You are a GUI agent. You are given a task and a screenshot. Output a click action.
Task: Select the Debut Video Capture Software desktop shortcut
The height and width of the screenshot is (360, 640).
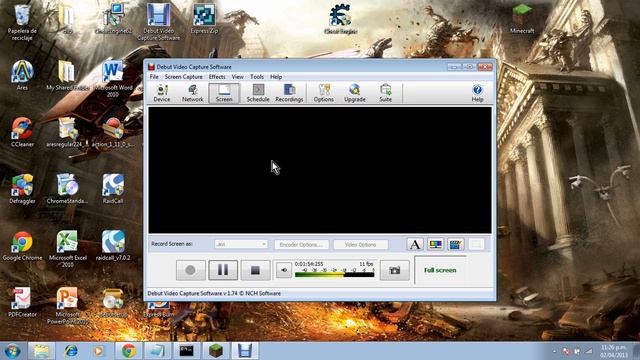tap(158, 22)
